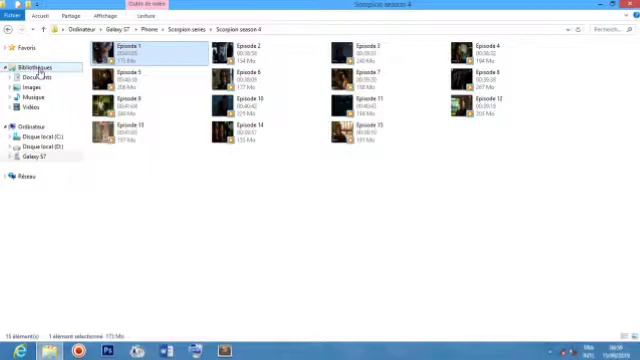Switch to details view in status bar
The height and width of the screenshot is (360, 640).
point(624,336)
